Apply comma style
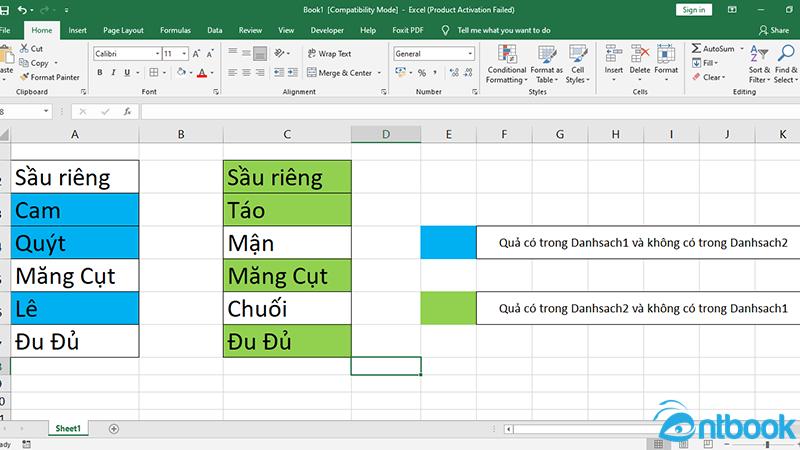 tap(435, 72)
